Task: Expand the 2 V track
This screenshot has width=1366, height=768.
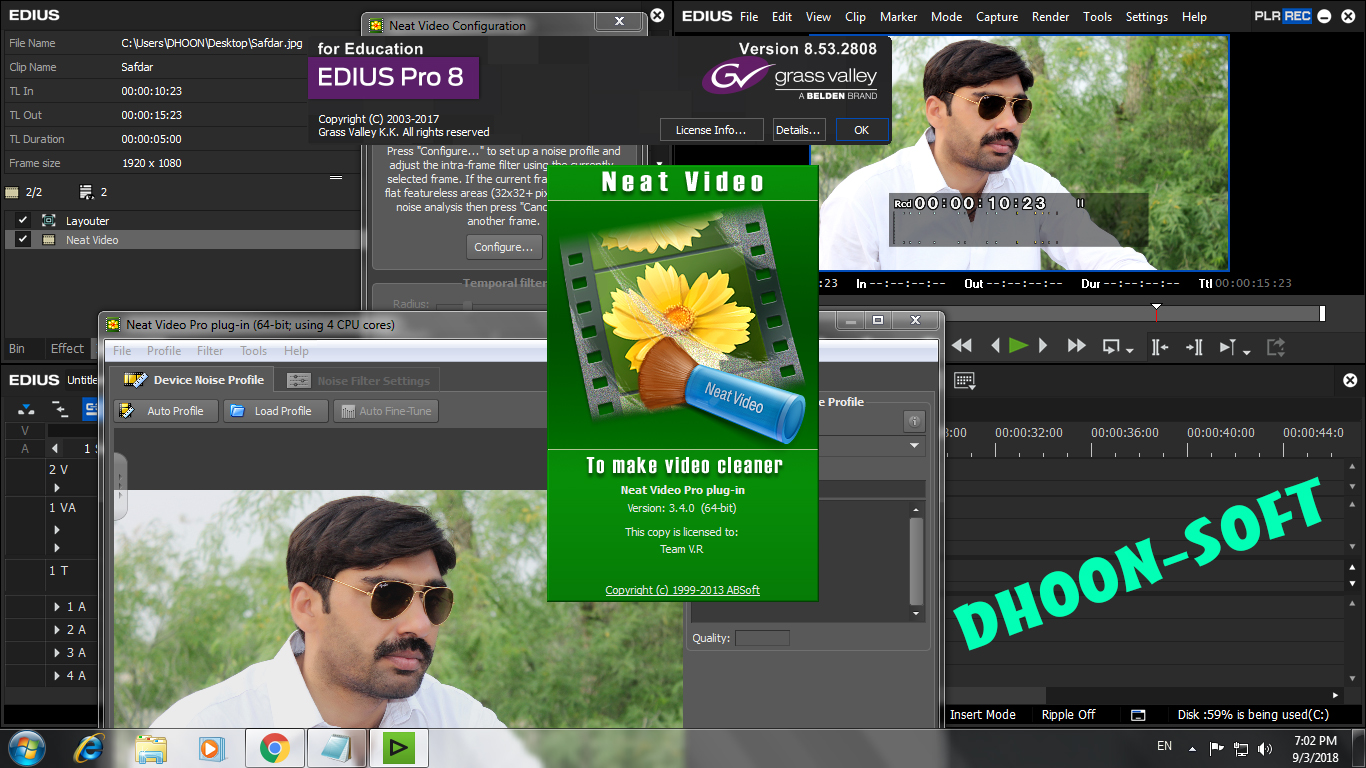Action: pos(57,487)
